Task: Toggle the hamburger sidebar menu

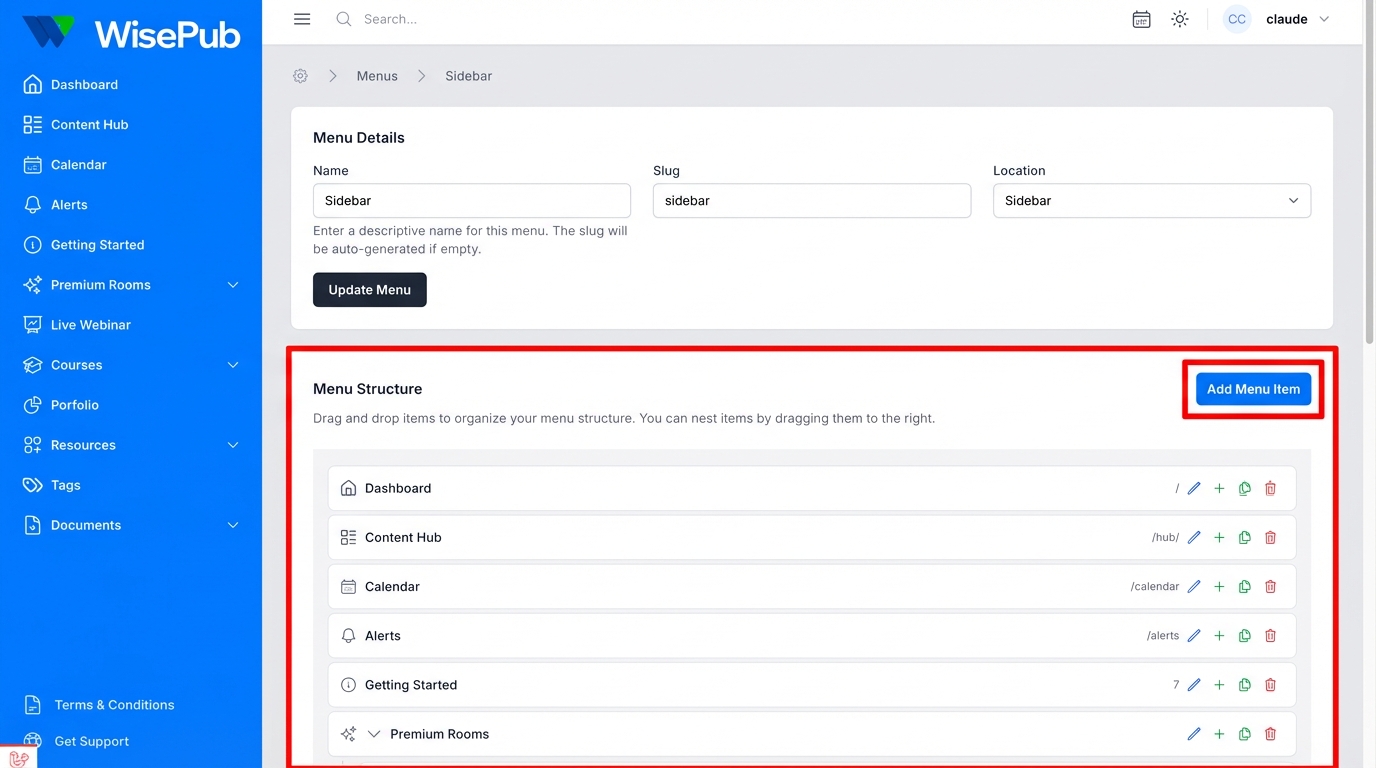Action: tap(302, 19)
